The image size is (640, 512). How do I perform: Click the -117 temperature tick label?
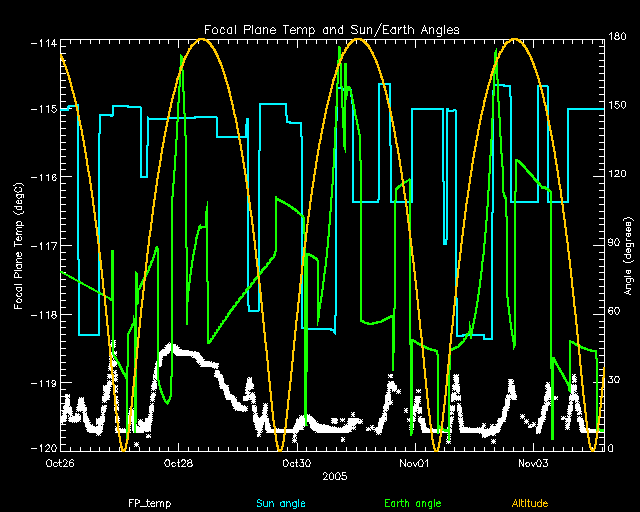43,246
